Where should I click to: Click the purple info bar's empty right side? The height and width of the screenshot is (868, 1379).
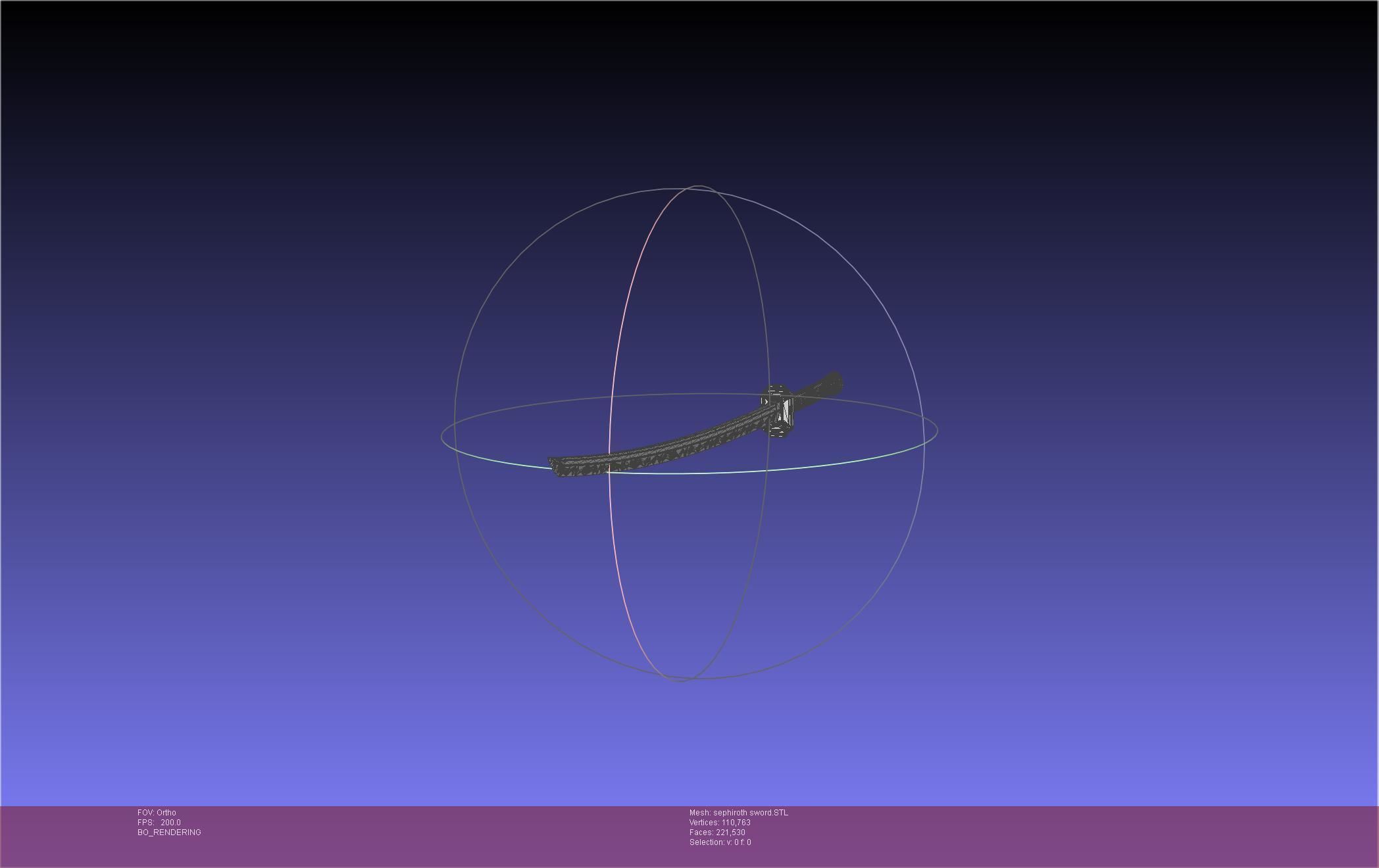click(1118, 835)
